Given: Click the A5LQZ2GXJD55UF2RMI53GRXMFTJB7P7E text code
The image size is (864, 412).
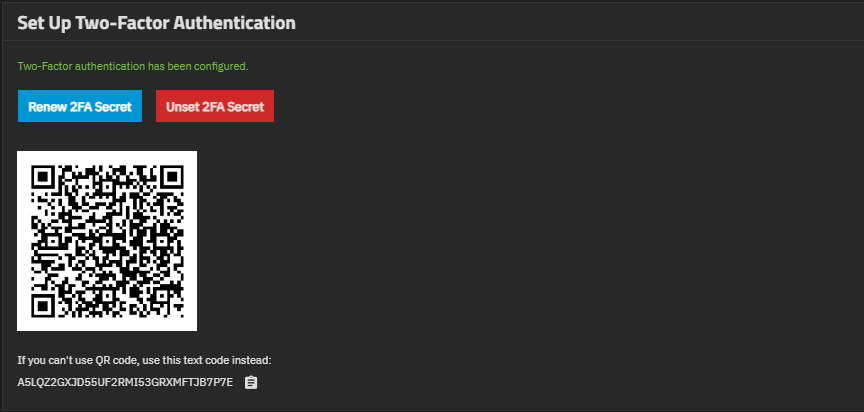Looking at the screenshot, I should click(x=125, y=382).
